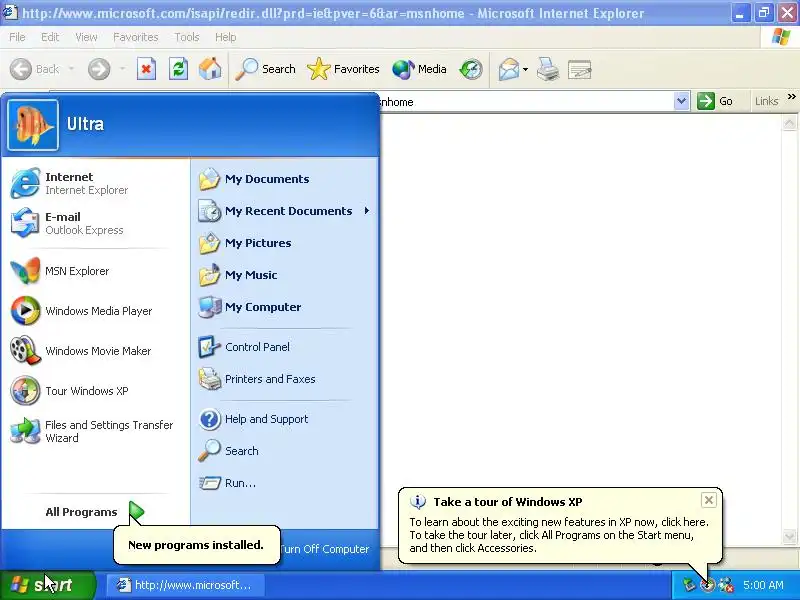Click the scrollbar down arrow

[789, 536]
